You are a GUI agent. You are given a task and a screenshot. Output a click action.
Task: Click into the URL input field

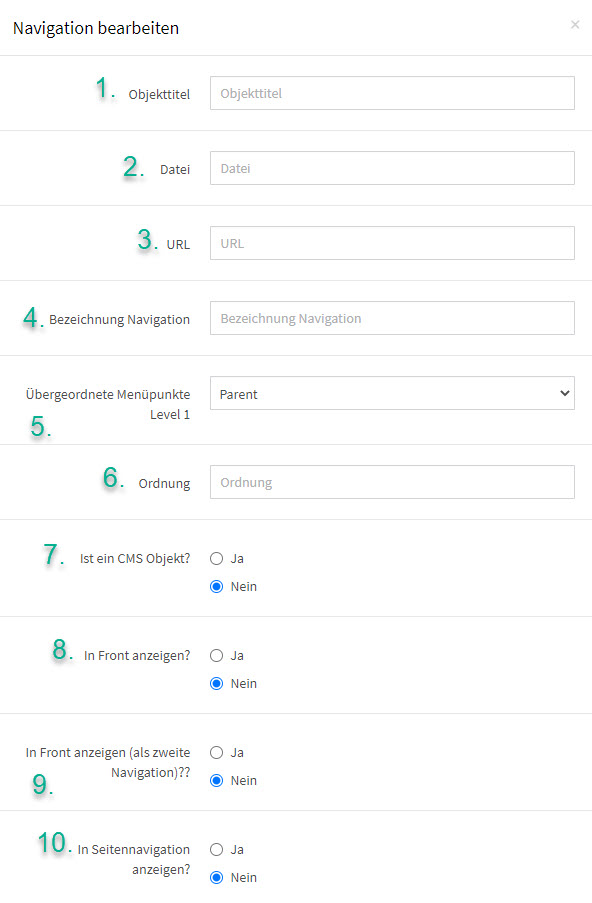coord(392,243)
